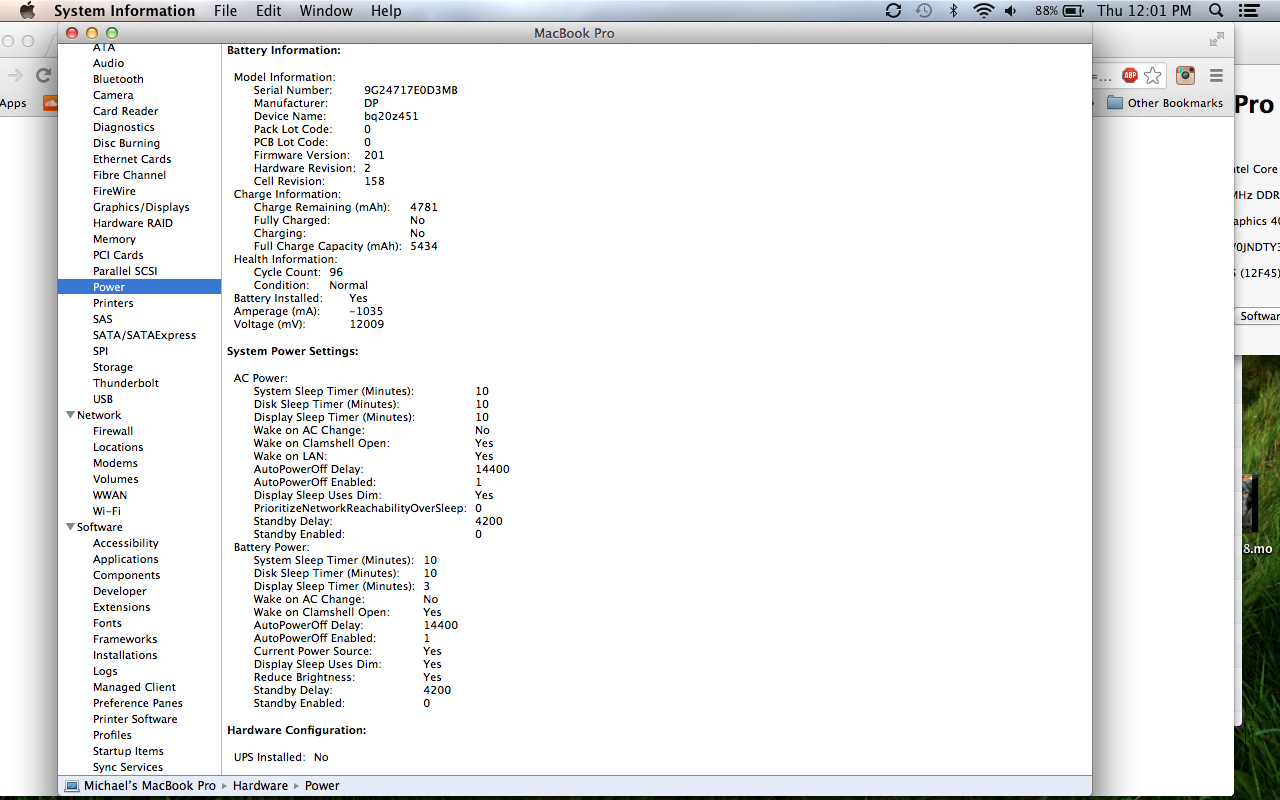This screenshot has width=1280, height=800.
Task: Click the battery status icon
Action: point(1074,11)
